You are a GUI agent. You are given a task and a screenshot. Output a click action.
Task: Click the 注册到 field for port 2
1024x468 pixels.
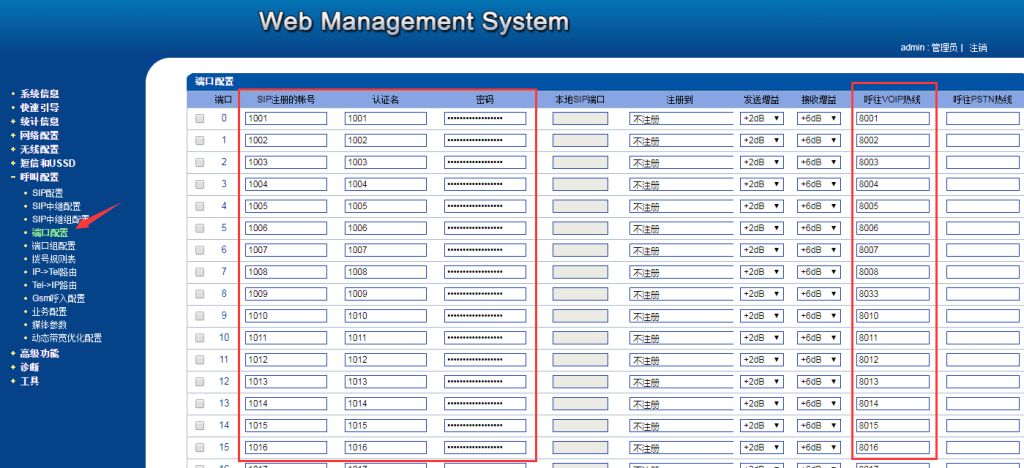(674, 162)
